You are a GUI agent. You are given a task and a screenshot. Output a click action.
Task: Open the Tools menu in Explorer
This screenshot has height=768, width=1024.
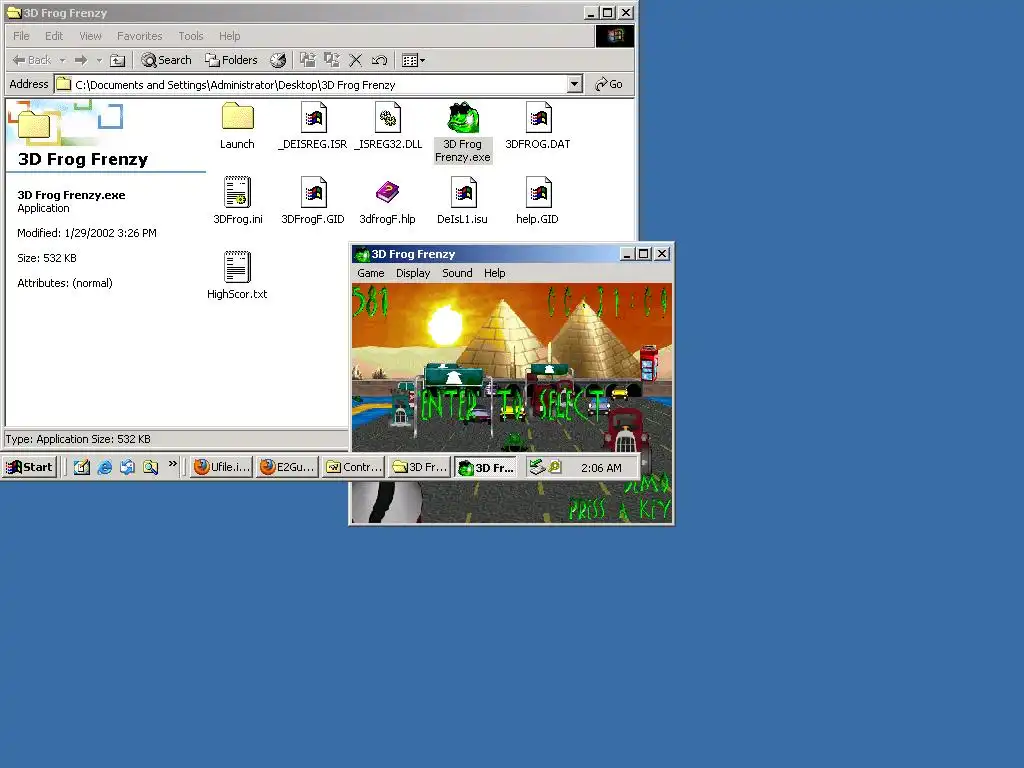[191, 36]
